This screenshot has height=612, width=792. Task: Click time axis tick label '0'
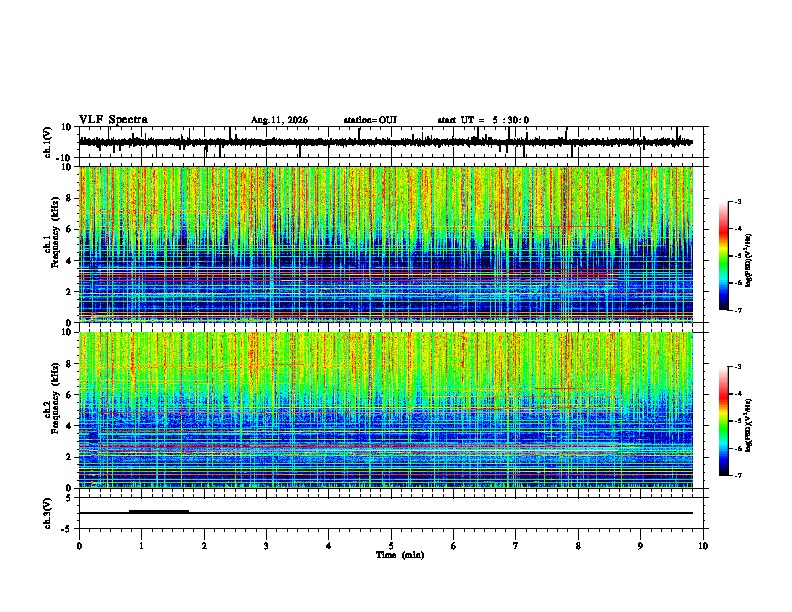coord(79,546)
